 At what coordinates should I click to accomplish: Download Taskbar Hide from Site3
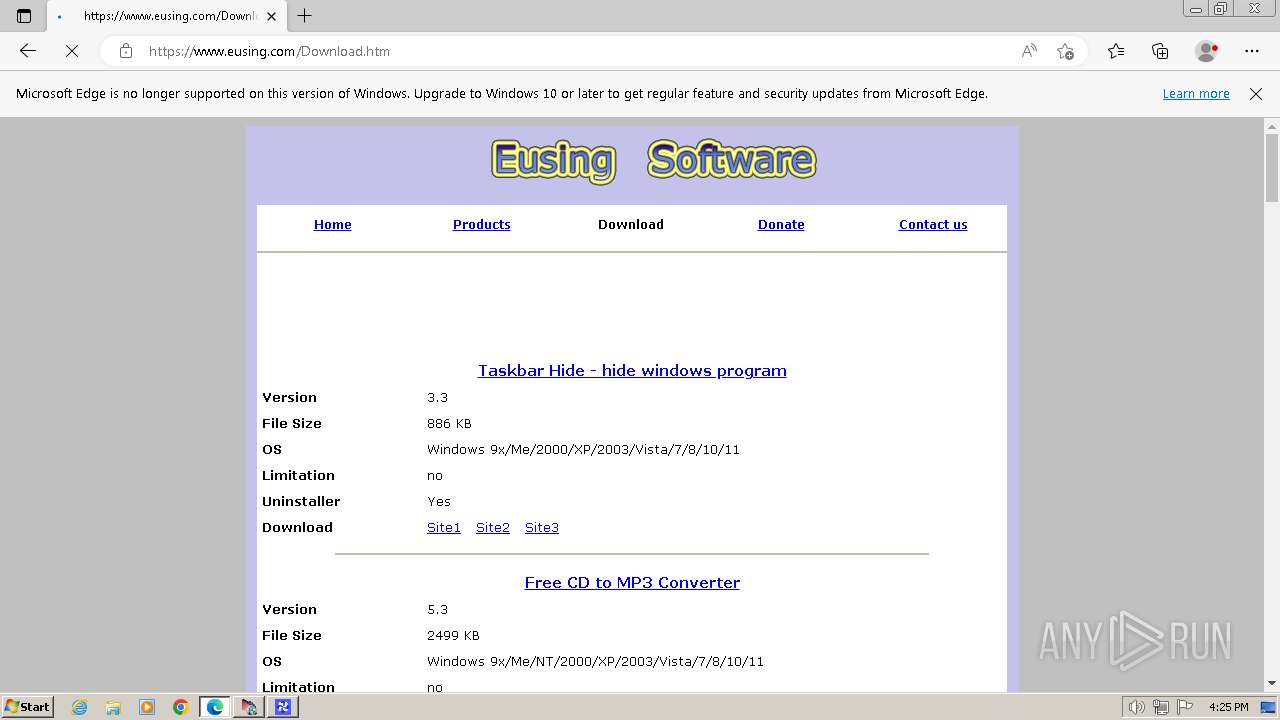click(x=542, y=527)
